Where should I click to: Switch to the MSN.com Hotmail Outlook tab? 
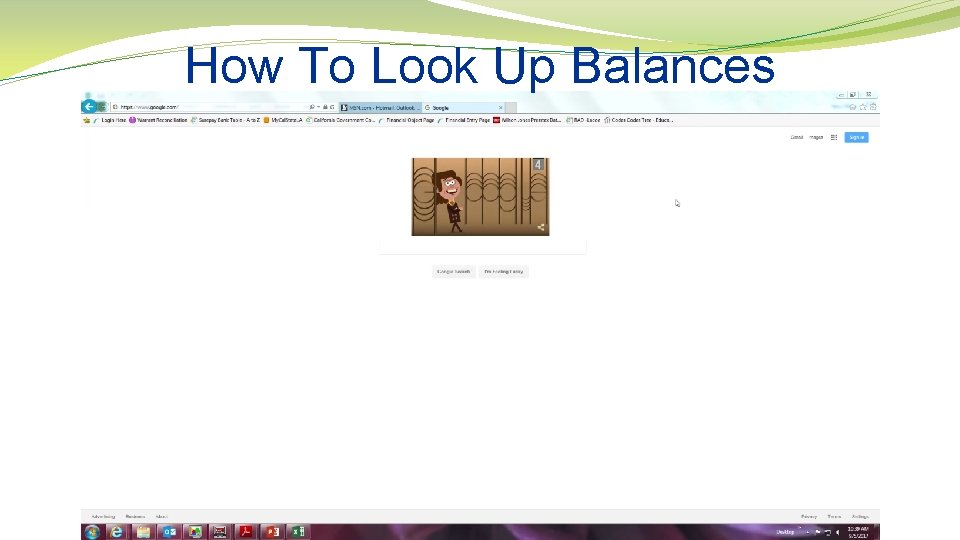380,108
